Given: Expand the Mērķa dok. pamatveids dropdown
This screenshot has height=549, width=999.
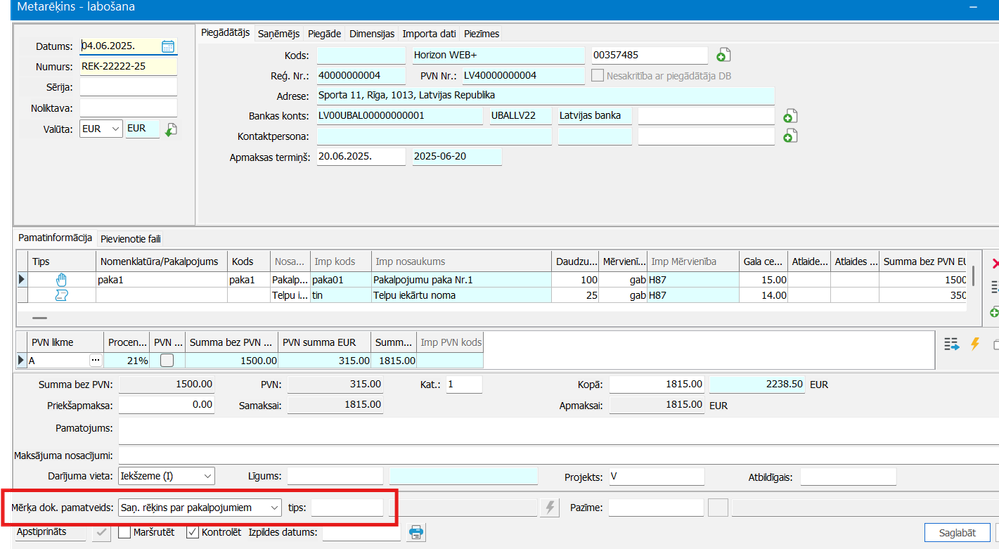Looking at the screenshot, I should (273, 508).
